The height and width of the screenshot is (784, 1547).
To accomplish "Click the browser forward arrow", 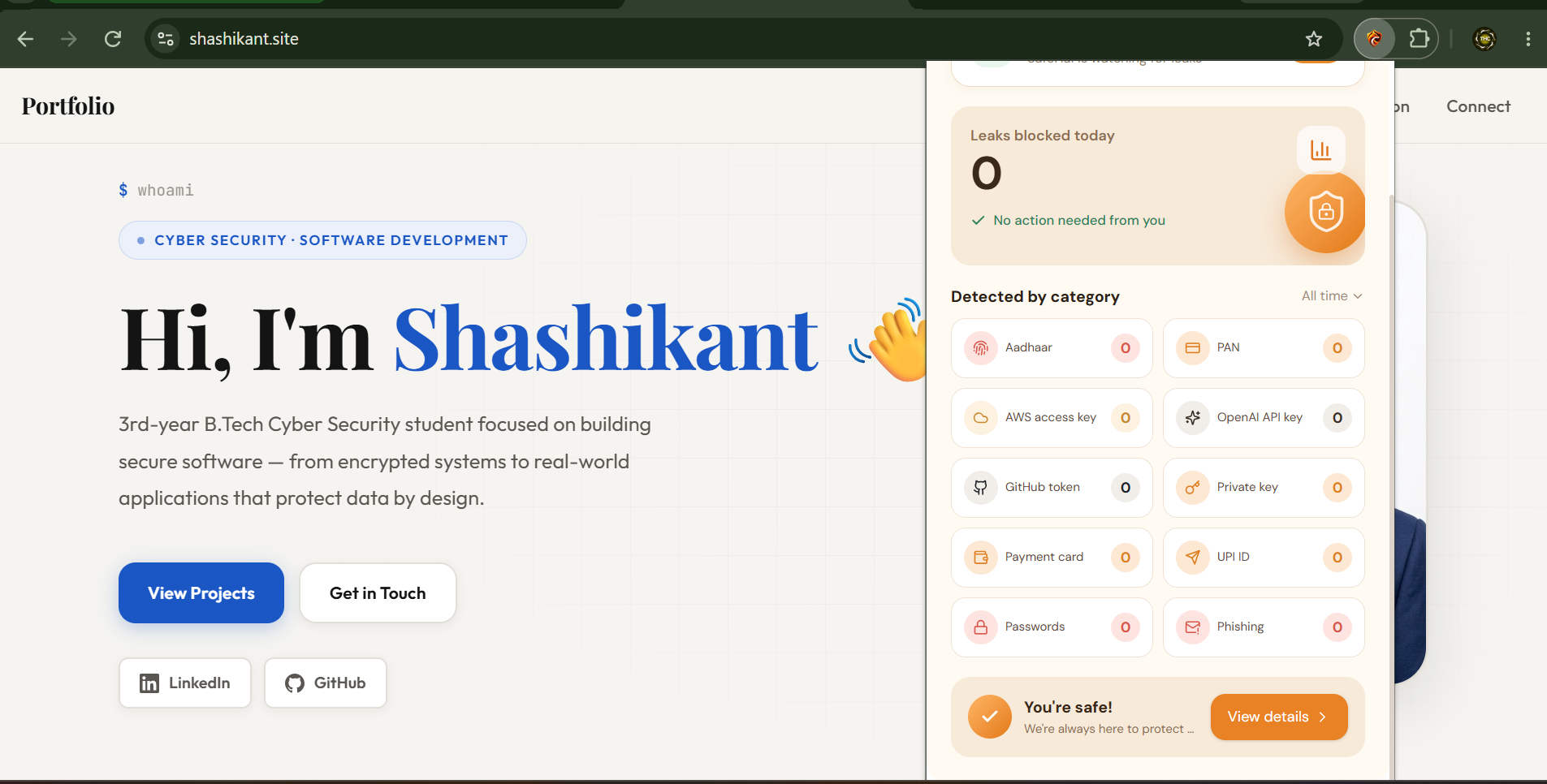I will pos(69,39).
